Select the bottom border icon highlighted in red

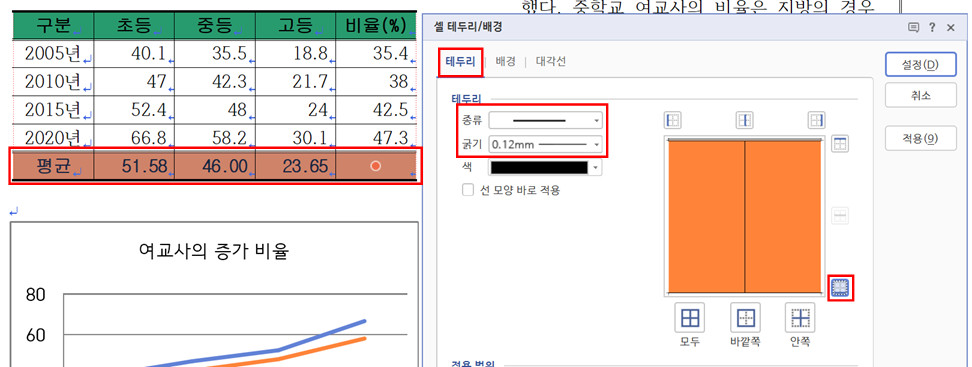pos(841,287)
